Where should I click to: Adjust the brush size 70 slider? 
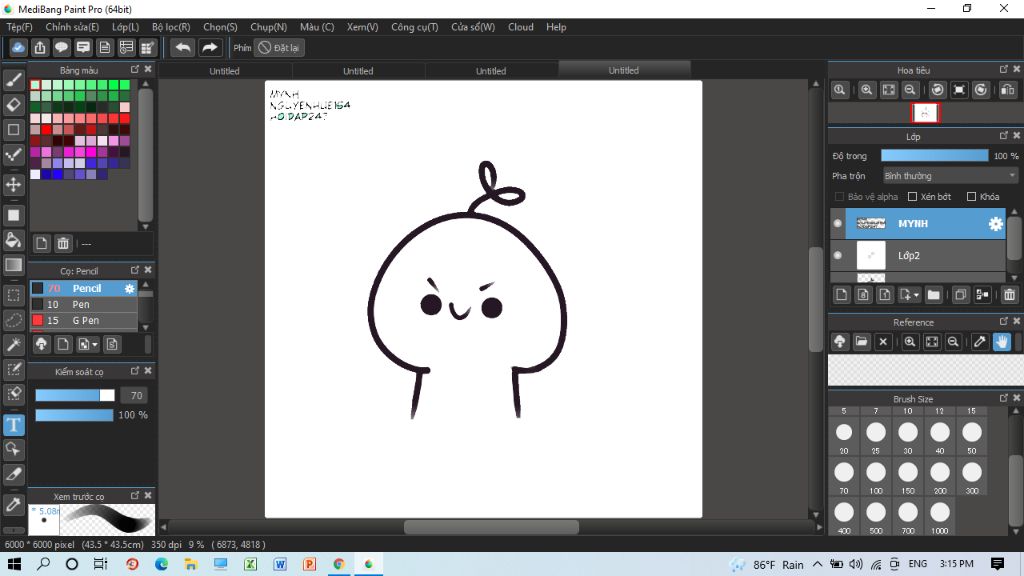(74, 395)
